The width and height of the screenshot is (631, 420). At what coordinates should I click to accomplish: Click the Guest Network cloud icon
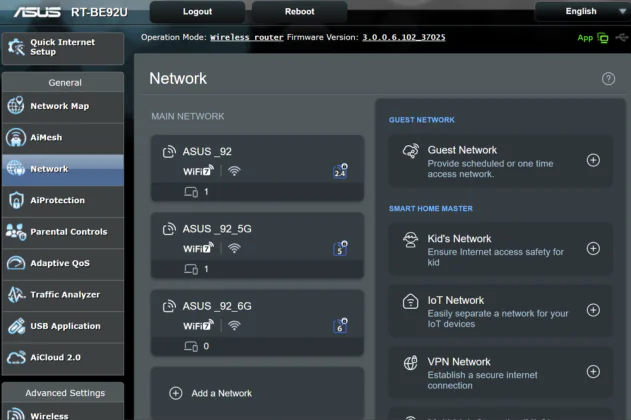point(410,151)
